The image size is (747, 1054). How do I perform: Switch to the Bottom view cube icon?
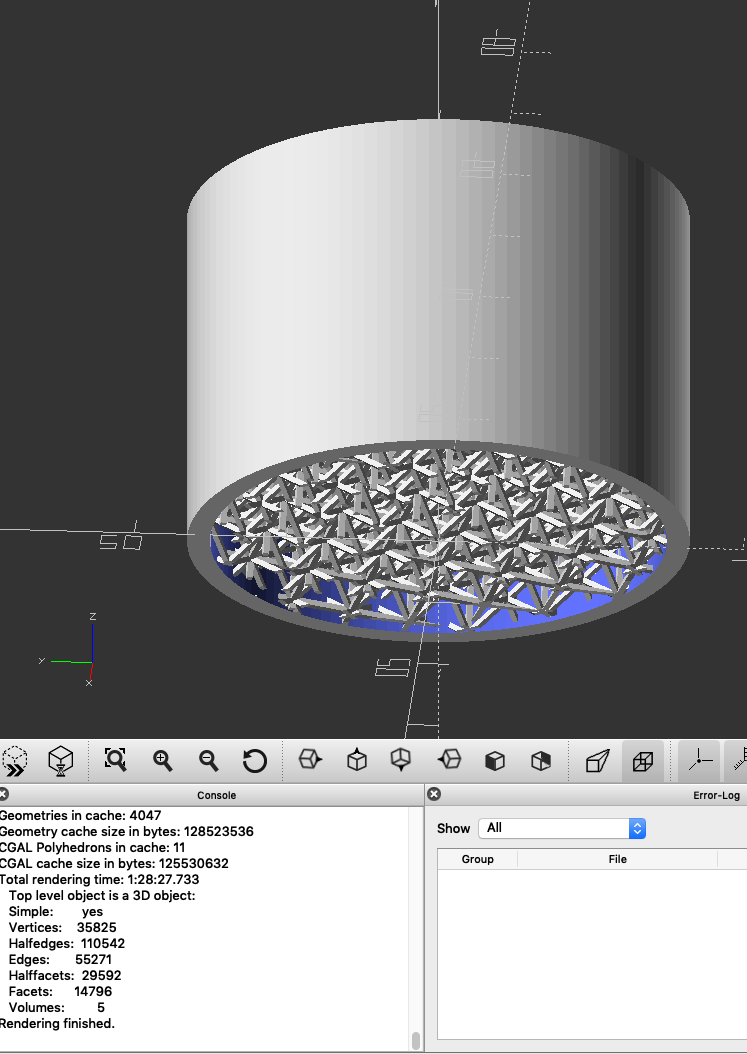[x=402, y=761]
